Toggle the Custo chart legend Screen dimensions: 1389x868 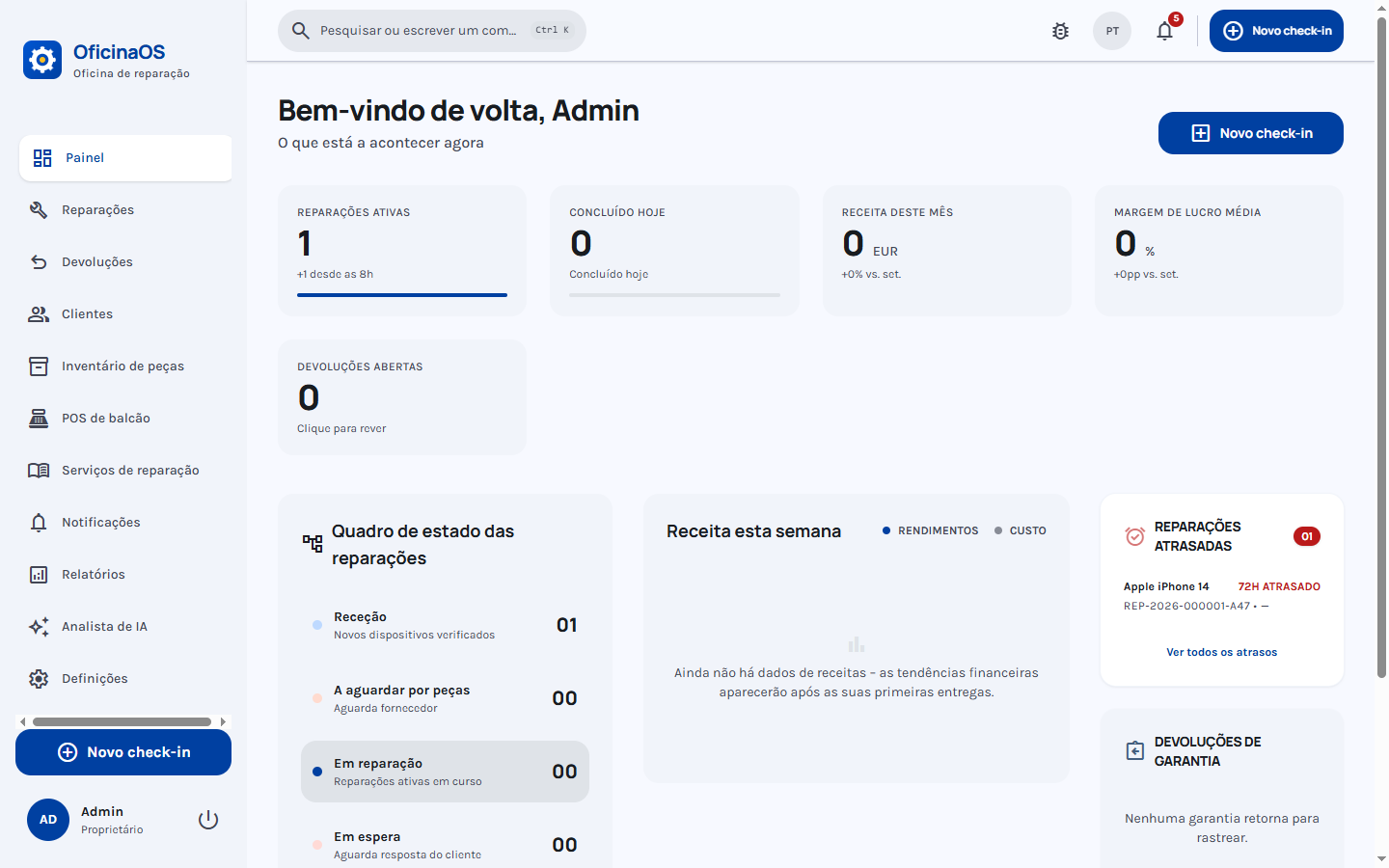tap(1021, 530)
